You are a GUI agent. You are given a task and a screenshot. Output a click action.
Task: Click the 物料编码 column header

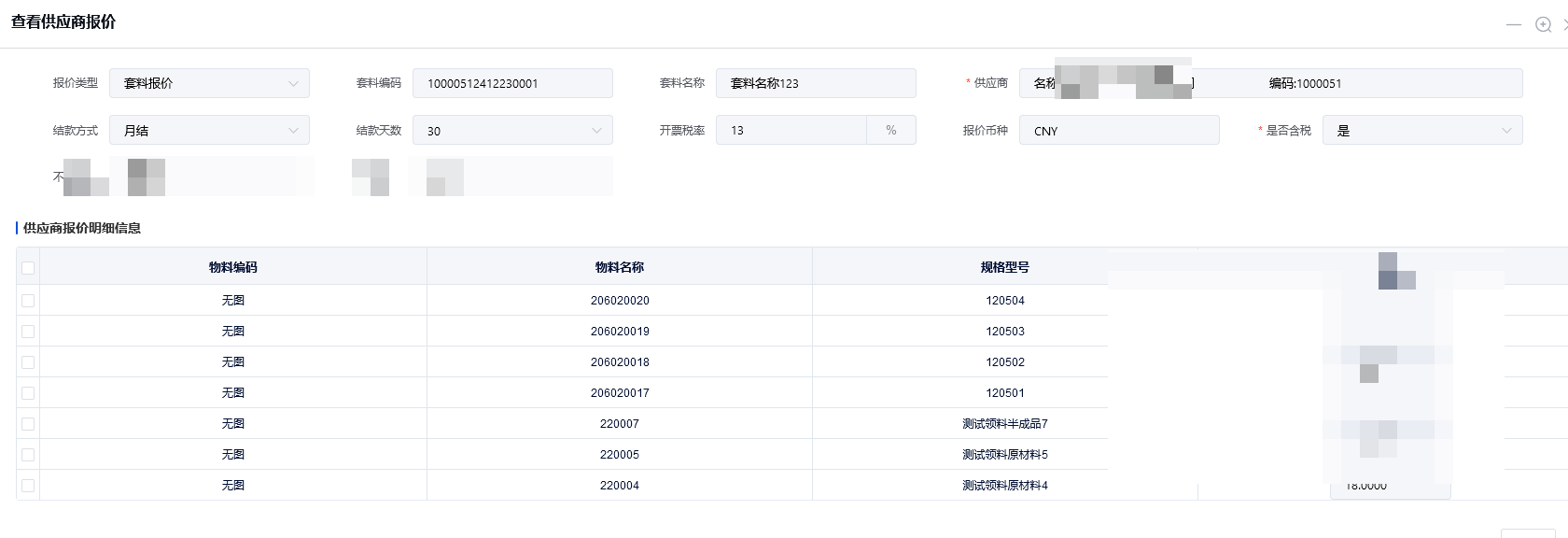pyautogui.click(x=233, y=267)
